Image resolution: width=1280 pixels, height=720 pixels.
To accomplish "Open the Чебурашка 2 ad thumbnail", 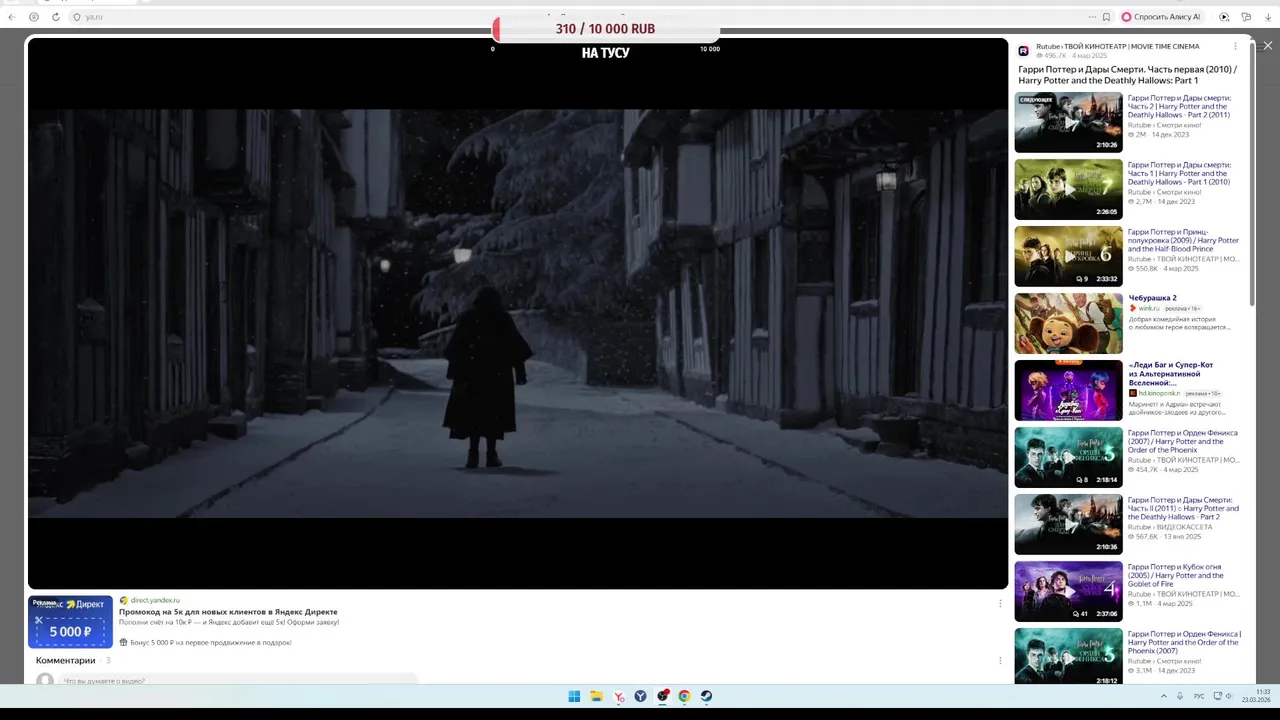I will pos(1068,323).
